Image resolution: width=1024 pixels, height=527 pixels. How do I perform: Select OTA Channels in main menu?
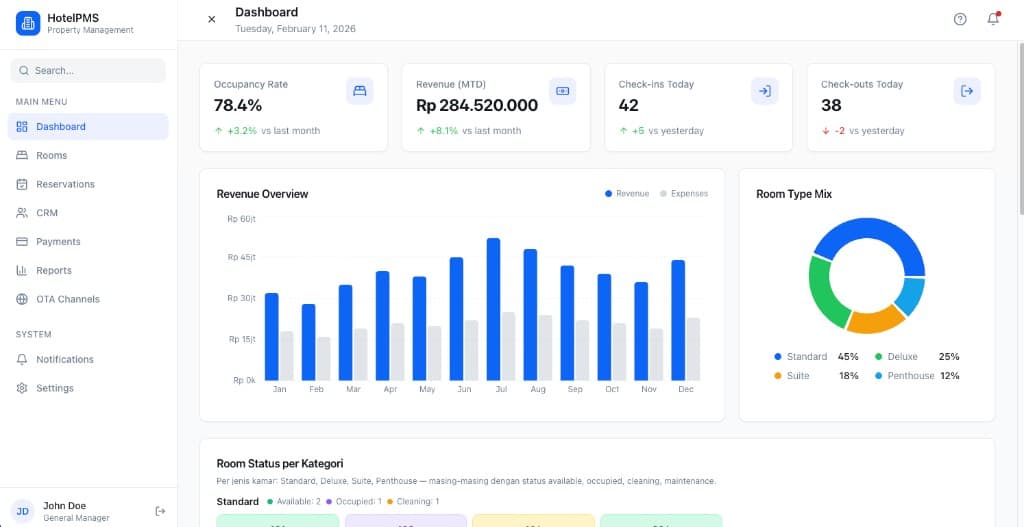tap(68, 300)
